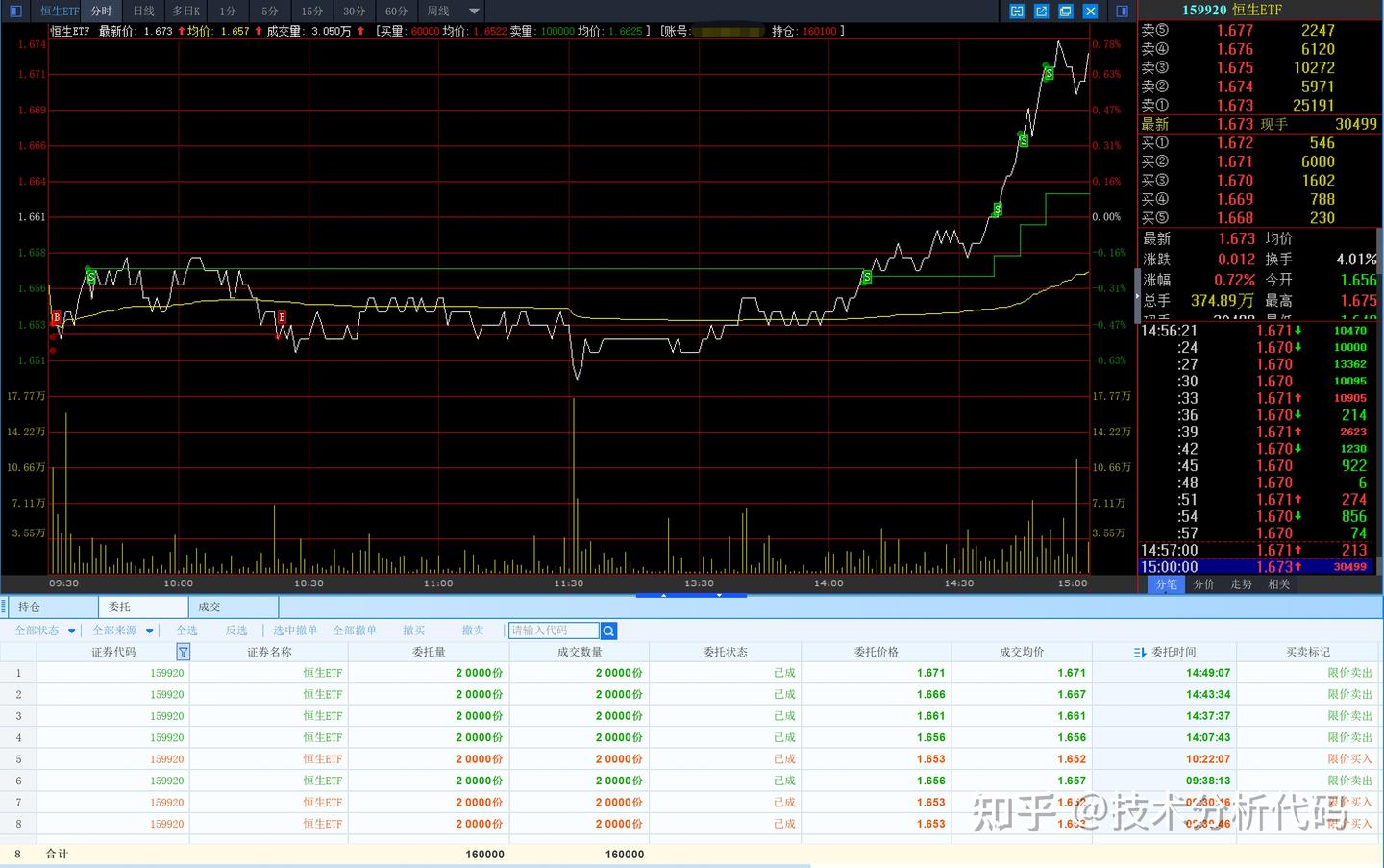Click the 买① bid price 1.672
Screen dimensions: 1384x868
[1235, 143]
